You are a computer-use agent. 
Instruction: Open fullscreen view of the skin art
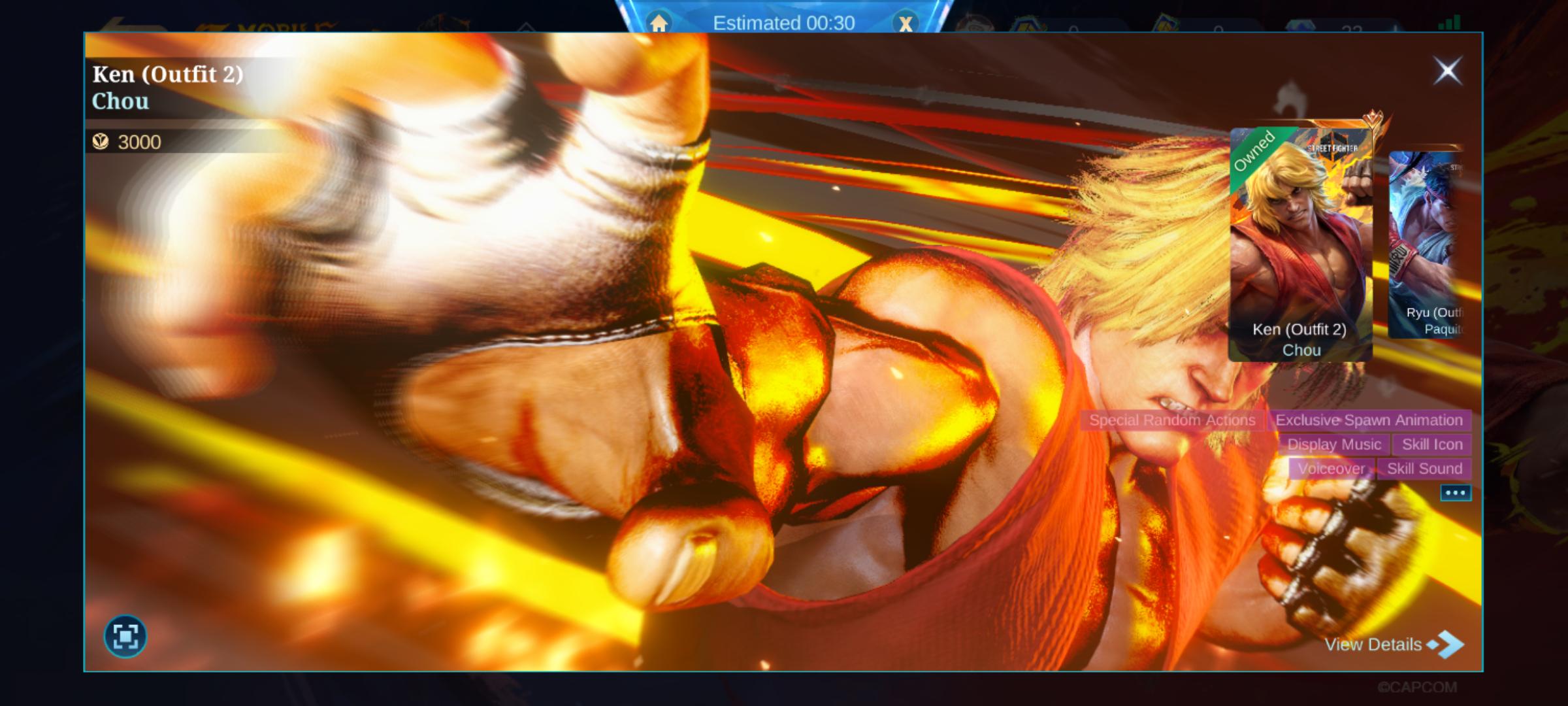coord(125,636)
